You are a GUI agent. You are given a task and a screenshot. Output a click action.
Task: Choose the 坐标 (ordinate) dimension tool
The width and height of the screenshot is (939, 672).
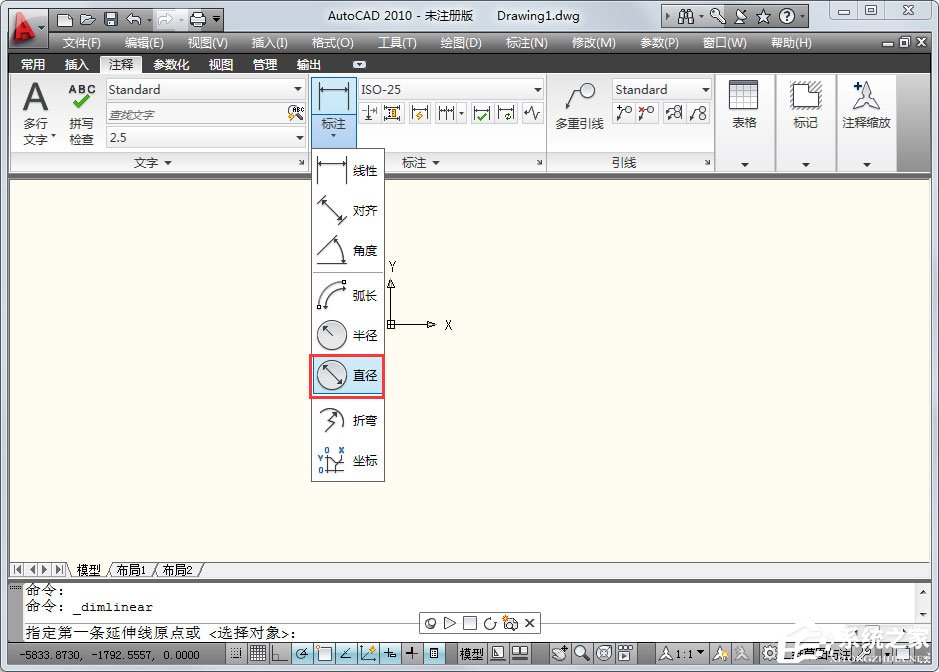(x=347, y=461)
